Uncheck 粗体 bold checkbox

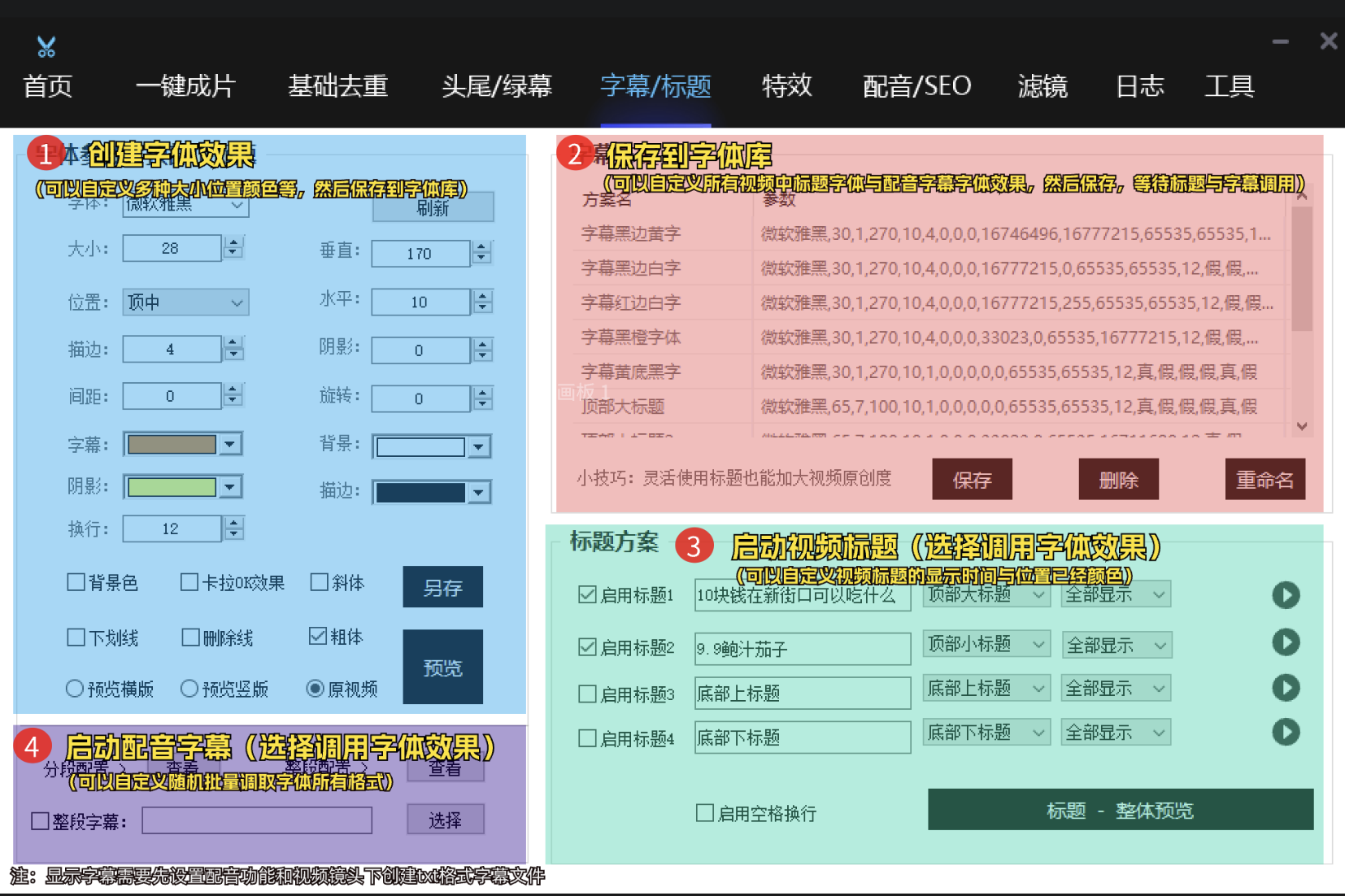(318, 636)
